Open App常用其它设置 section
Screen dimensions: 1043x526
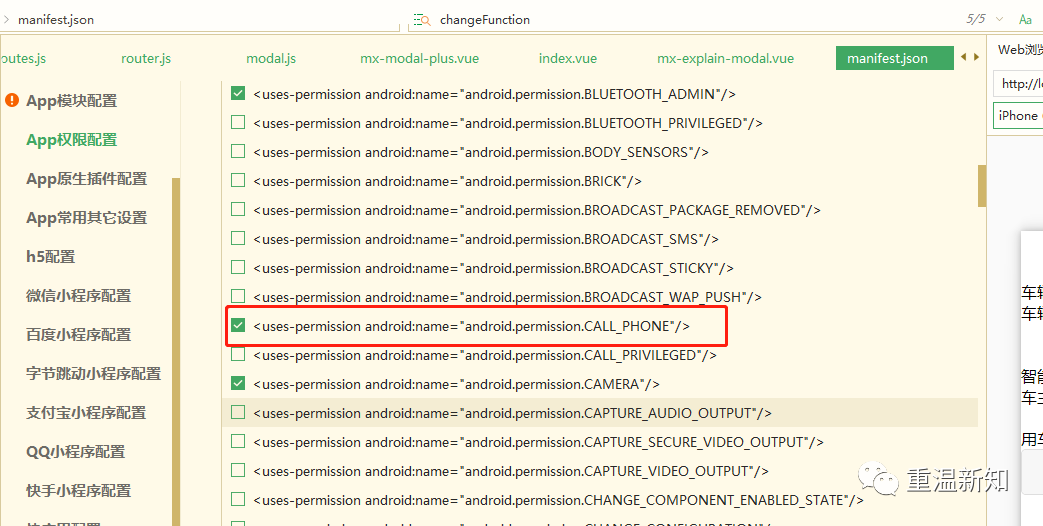[86, 217]
